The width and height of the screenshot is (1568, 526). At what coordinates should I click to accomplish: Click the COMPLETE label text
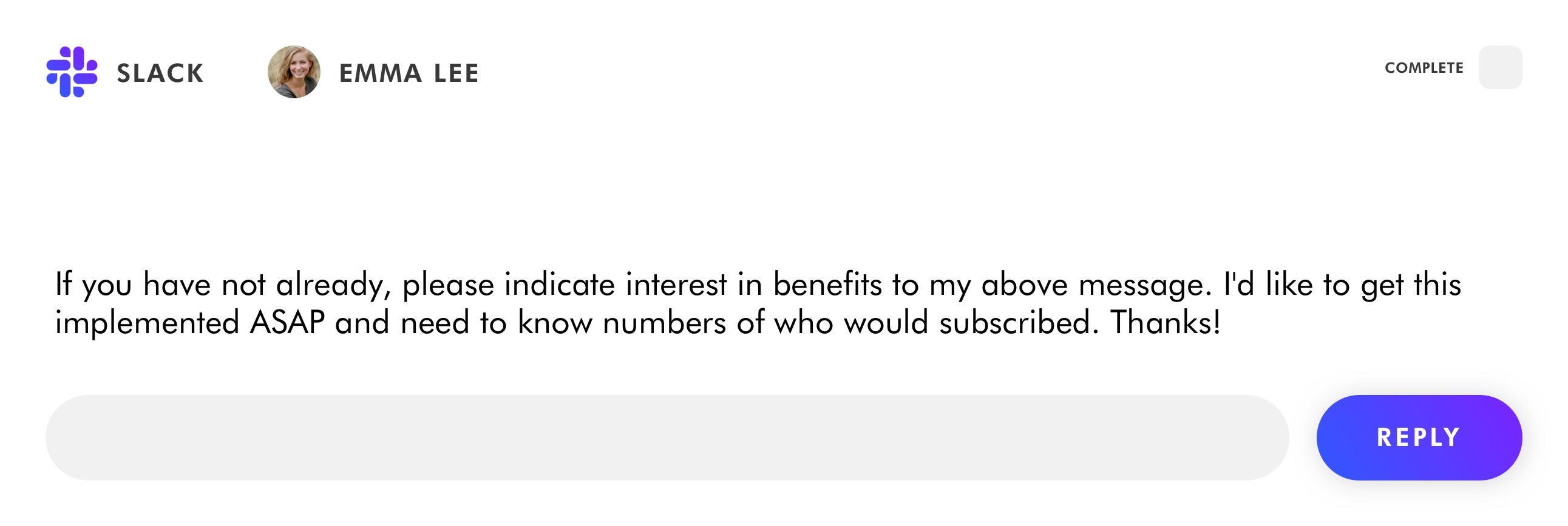(1424, 67)
